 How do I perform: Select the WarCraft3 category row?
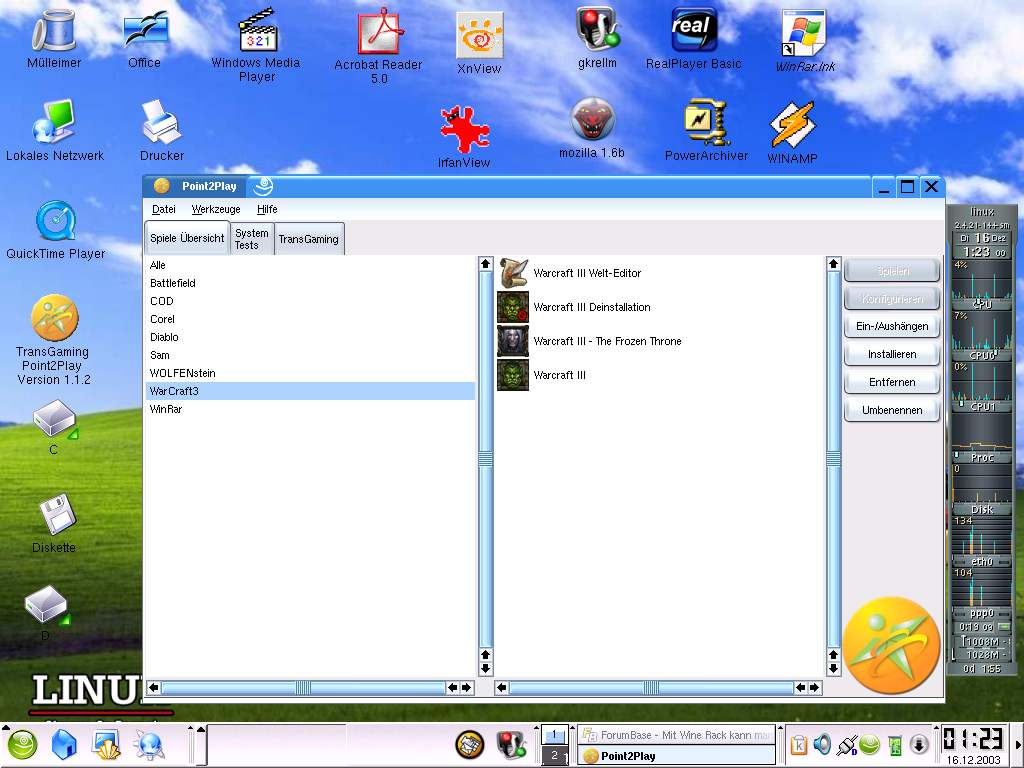[311, 391]
